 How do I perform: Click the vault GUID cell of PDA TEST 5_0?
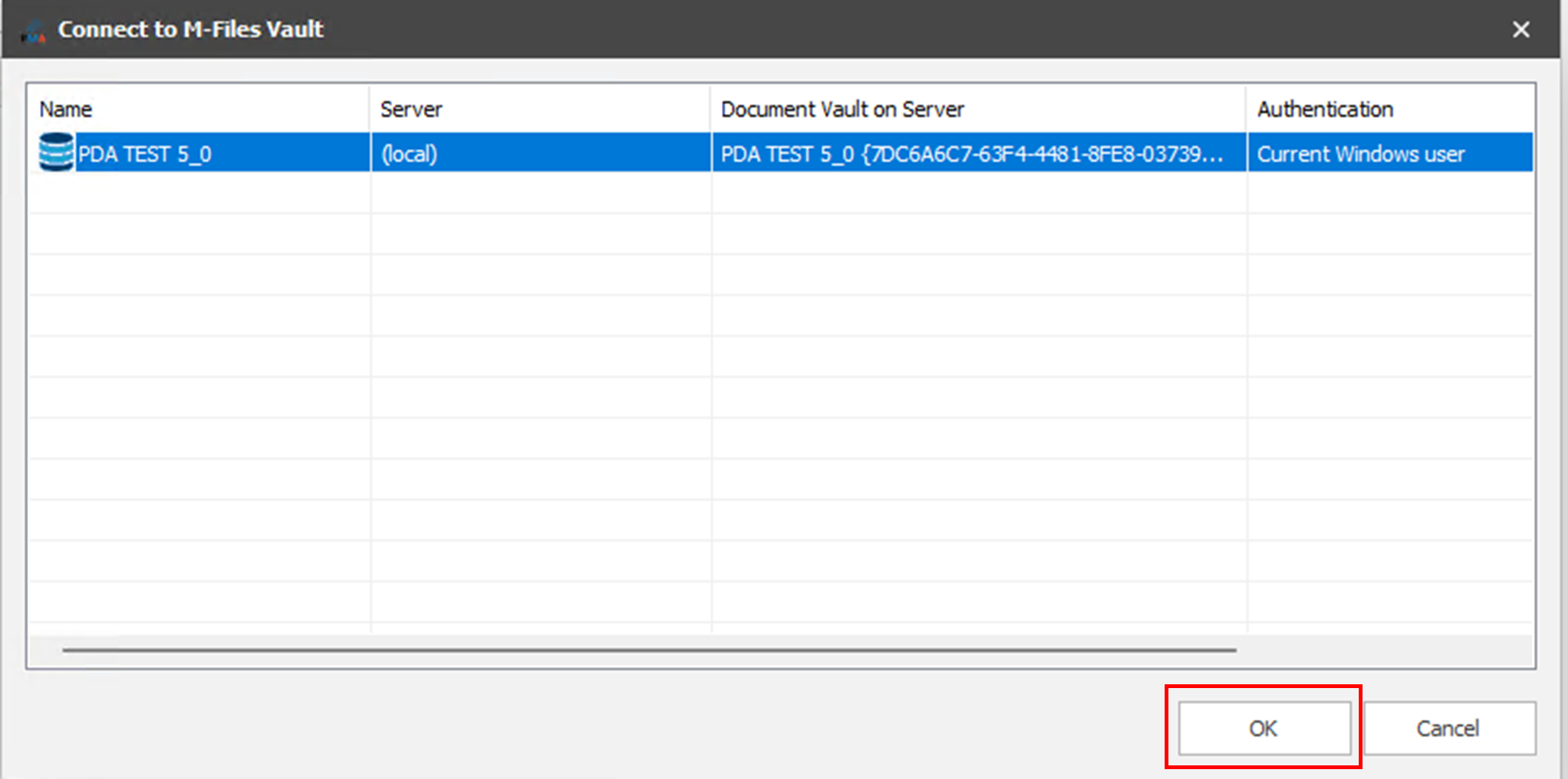point(971,155)
